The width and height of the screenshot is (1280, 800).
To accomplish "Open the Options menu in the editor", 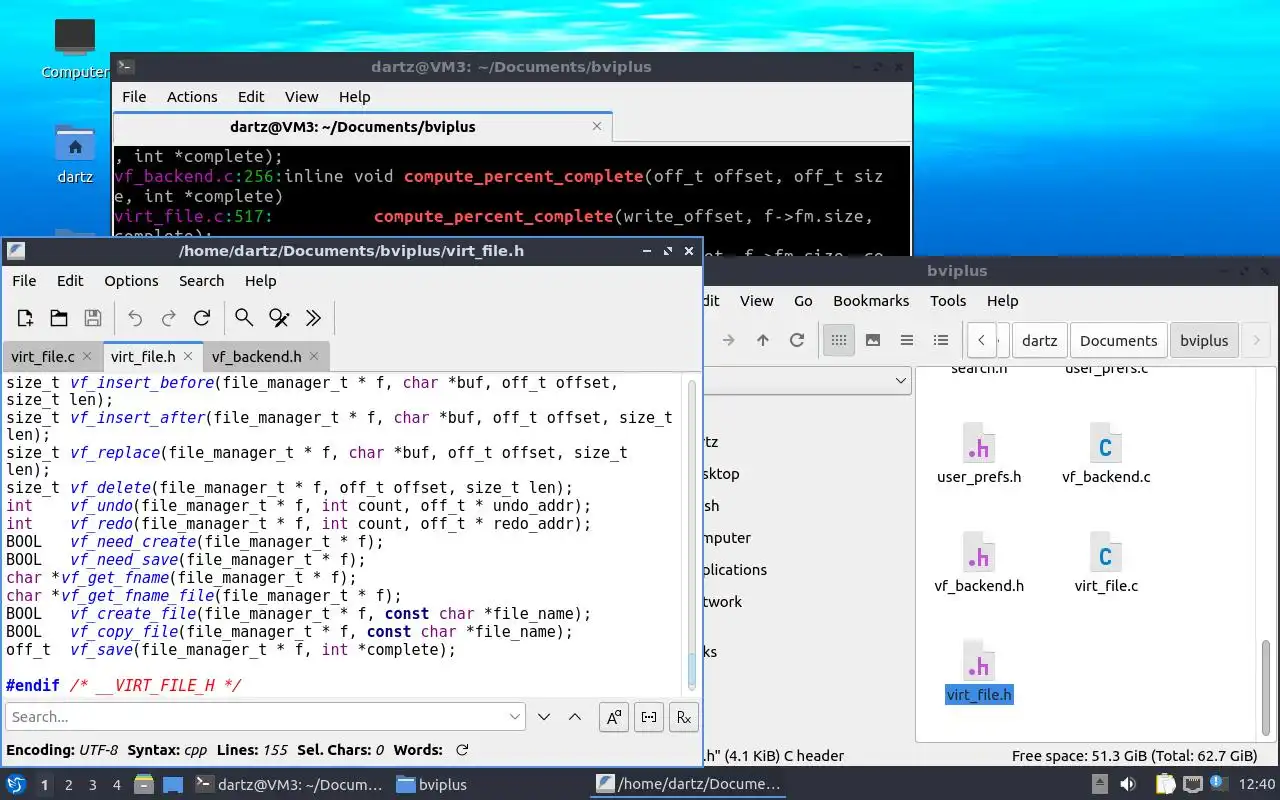I will pos(131,281).
